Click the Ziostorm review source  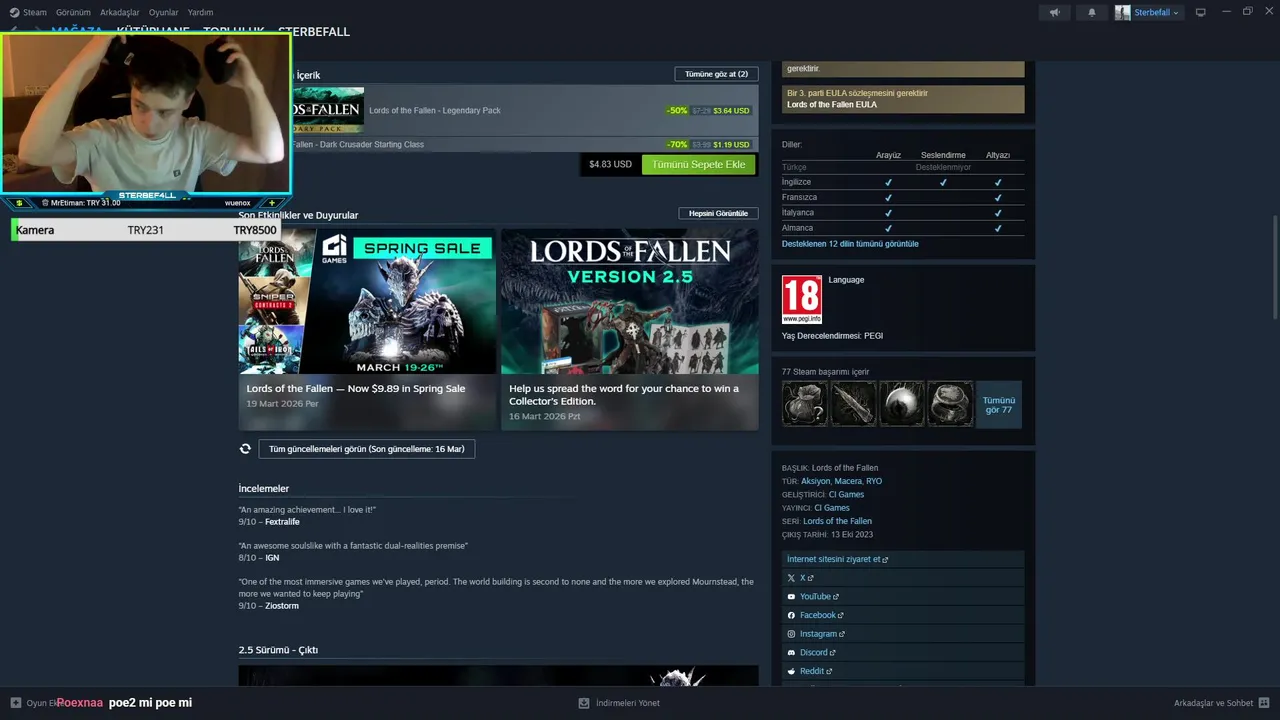[x=282, y=606]
